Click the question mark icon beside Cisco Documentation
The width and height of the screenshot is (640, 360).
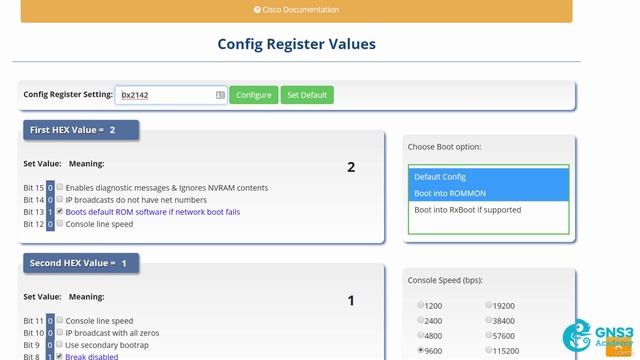coord(257,9)
